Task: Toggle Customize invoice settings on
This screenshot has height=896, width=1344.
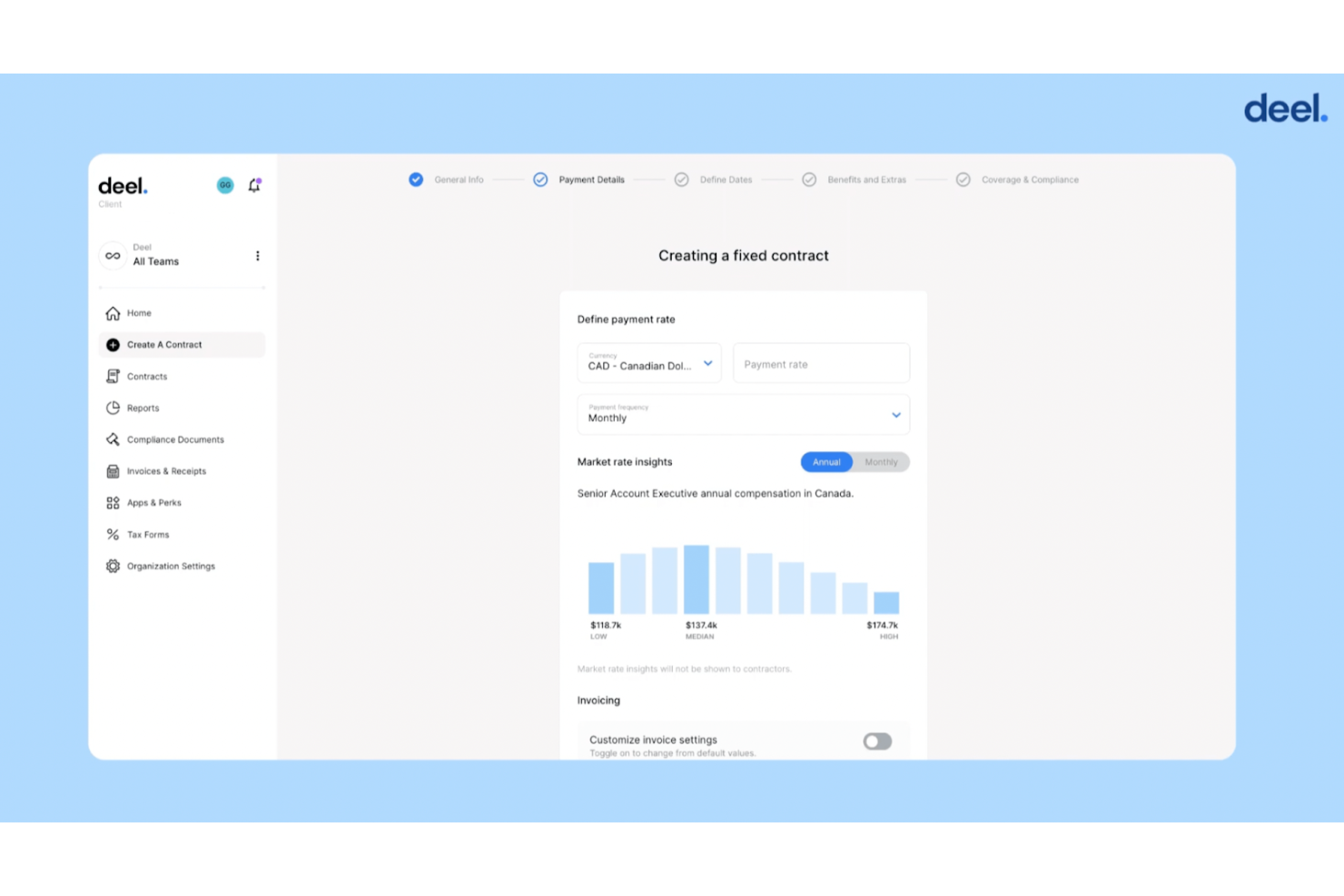Action: point(876,741)
